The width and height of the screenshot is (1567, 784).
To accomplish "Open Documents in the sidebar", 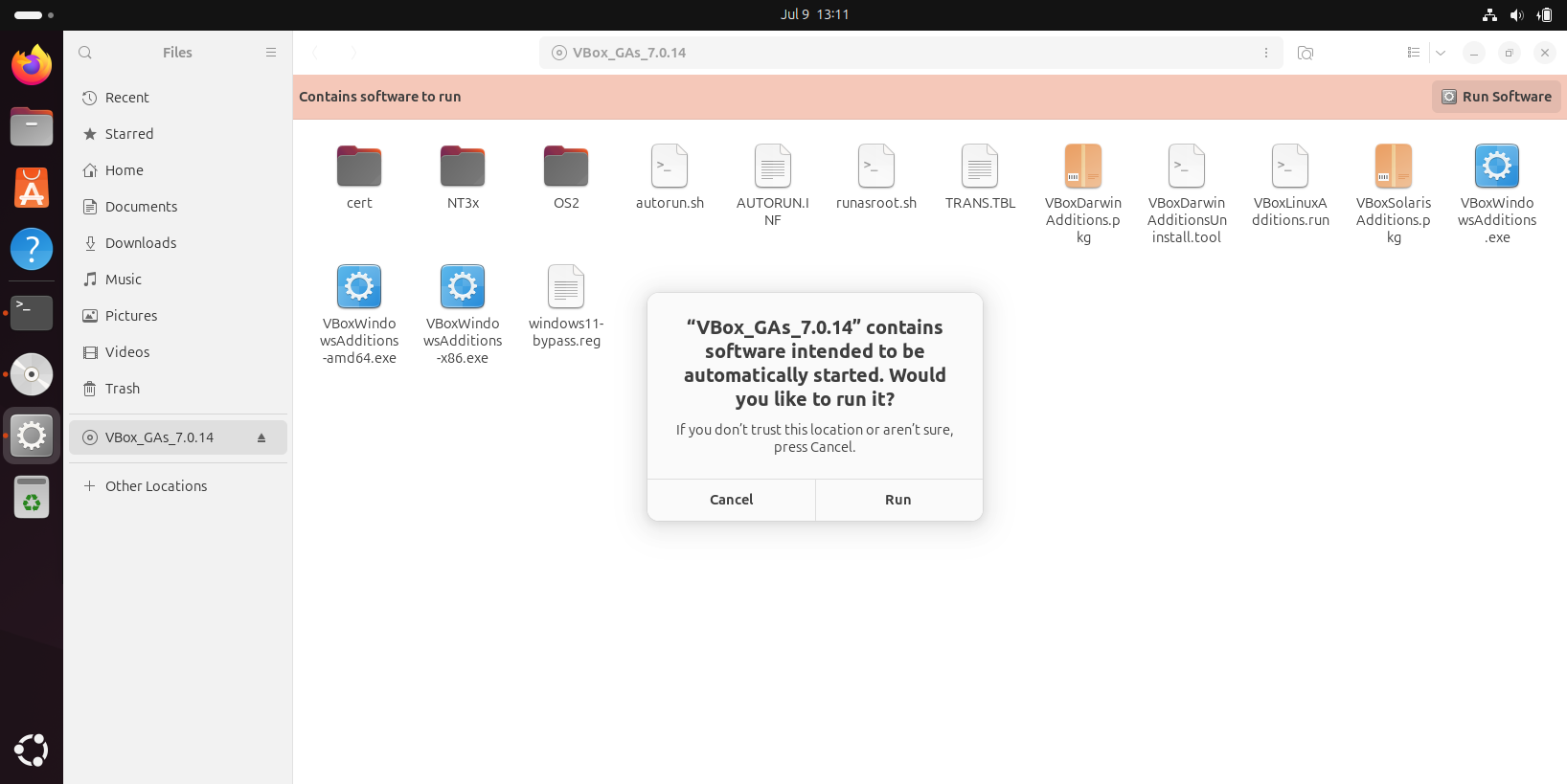I will pos(178,207).
